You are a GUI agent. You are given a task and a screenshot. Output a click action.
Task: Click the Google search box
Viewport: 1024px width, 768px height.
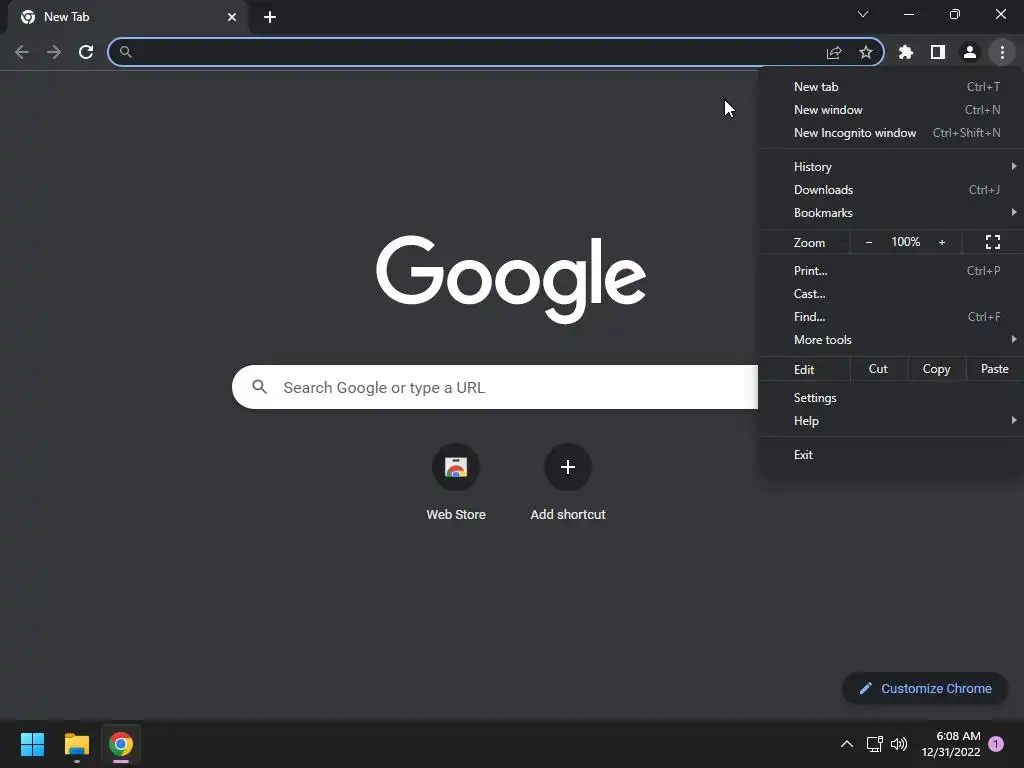[x=496, y=387]
